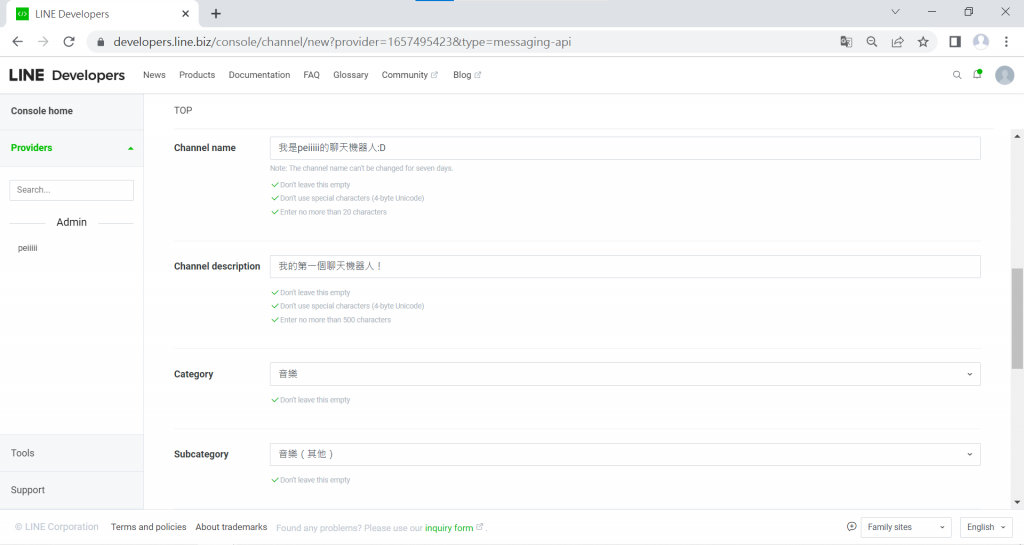1024x545 pixels.
Task: Open Chrome's three-dot menu
Action: point(1006,42)
